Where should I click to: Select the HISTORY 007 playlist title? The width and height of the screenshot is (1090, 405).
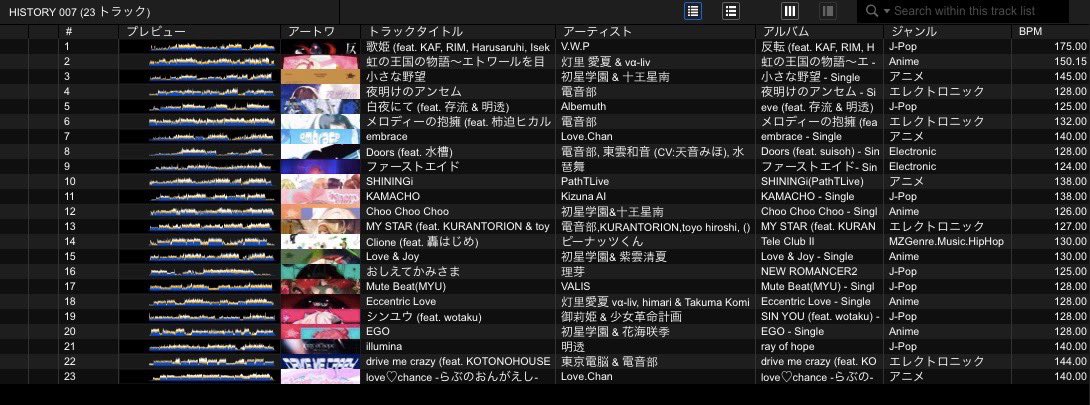(79, 12)
